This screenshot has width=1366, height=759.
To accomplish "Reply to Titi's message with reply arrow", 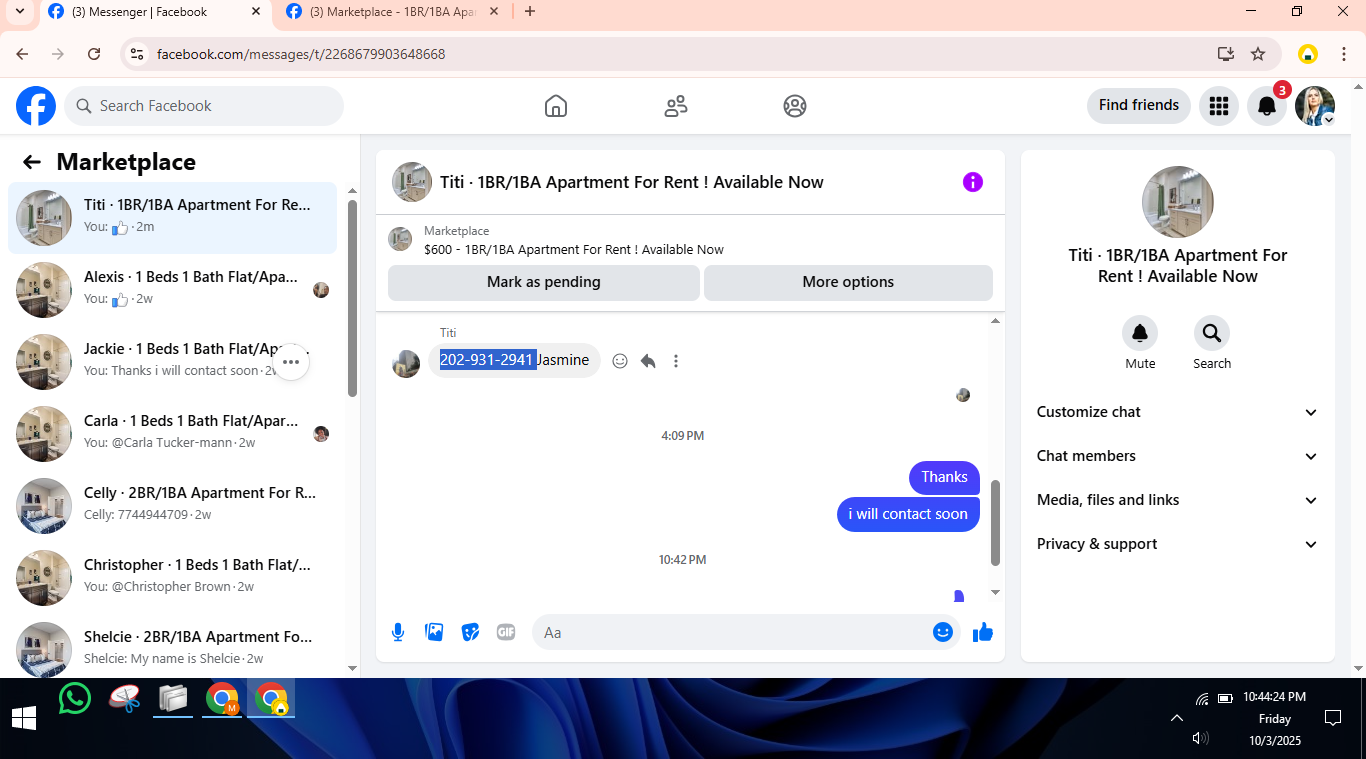I will point(648,361).
